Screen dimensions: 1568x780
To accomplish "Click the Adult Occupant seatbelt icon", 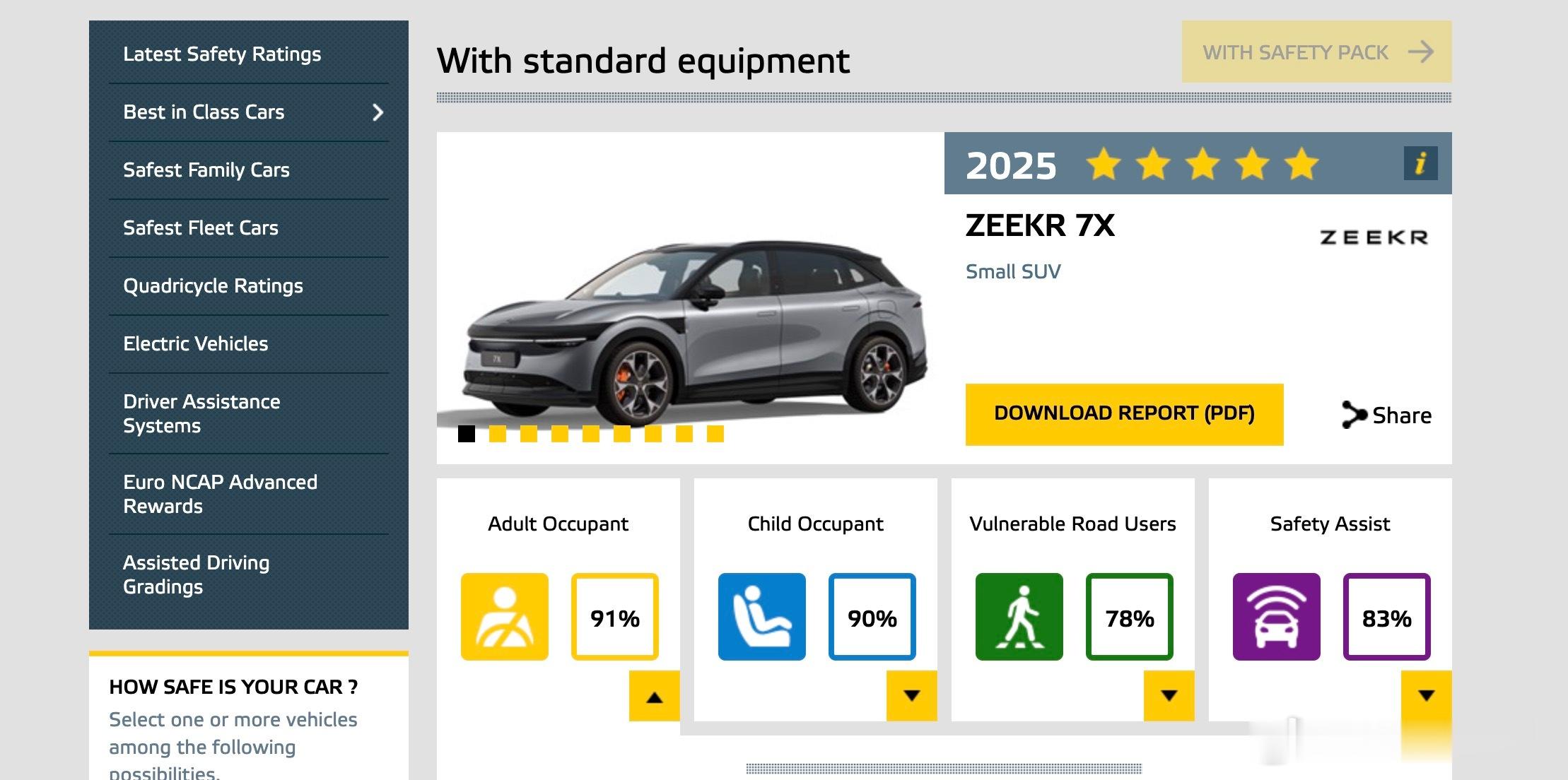I will pyautogui.click(x=505, y=617).
